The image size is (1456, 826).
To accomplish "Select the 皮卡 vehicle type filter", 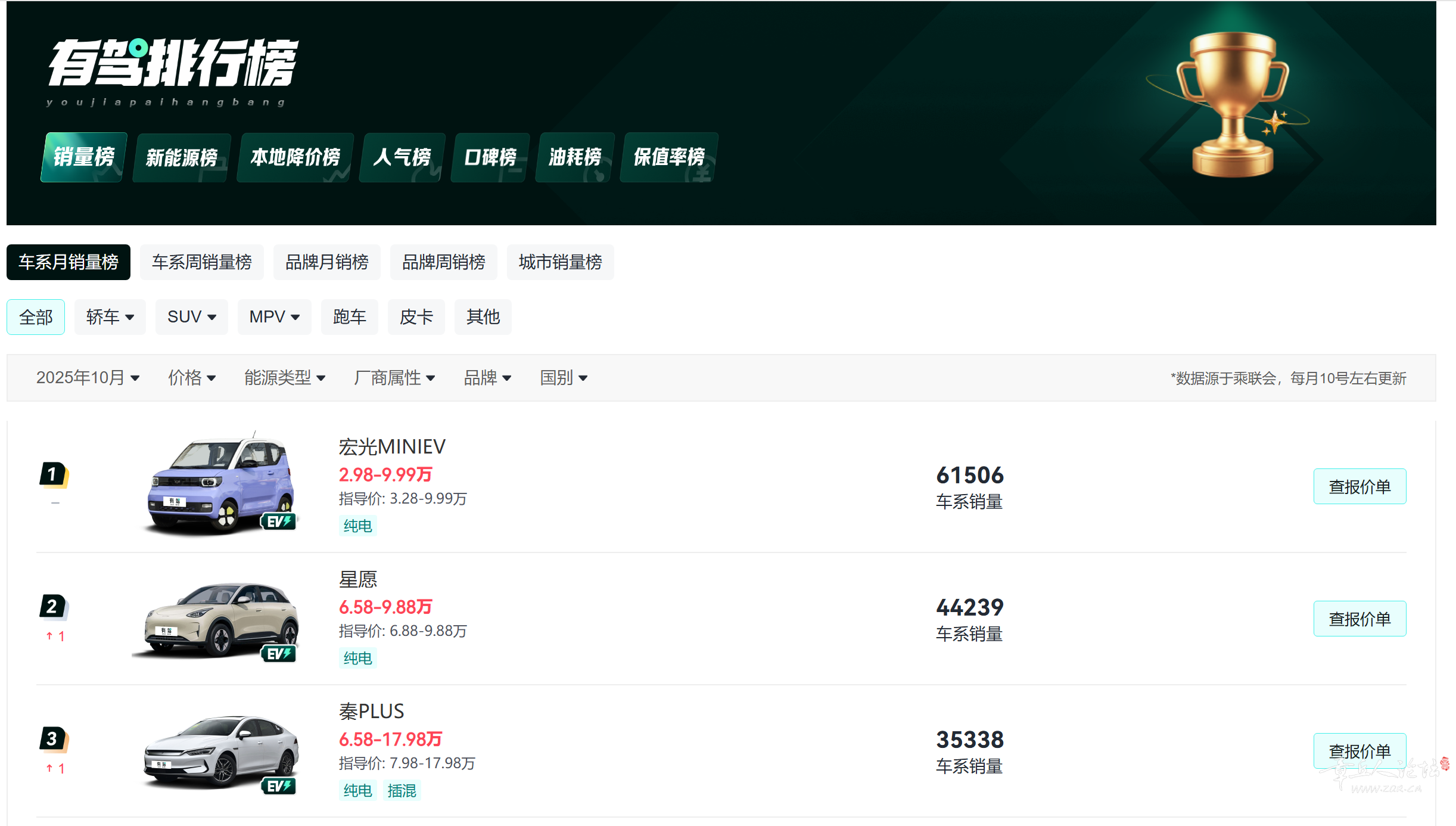I will point(416,317).
